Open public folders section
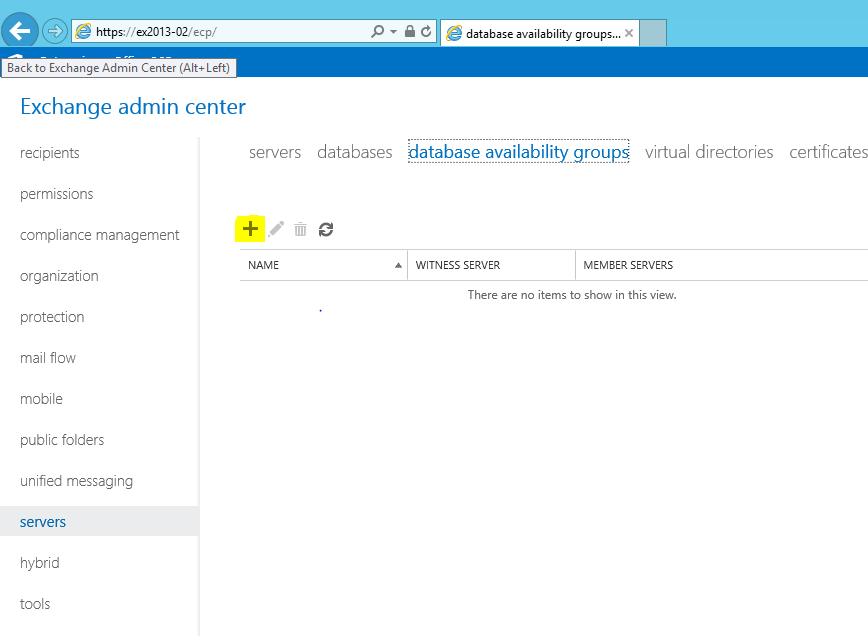Viewport: 868px width, 636px height. pyautogui.click(x=62, y=439)
